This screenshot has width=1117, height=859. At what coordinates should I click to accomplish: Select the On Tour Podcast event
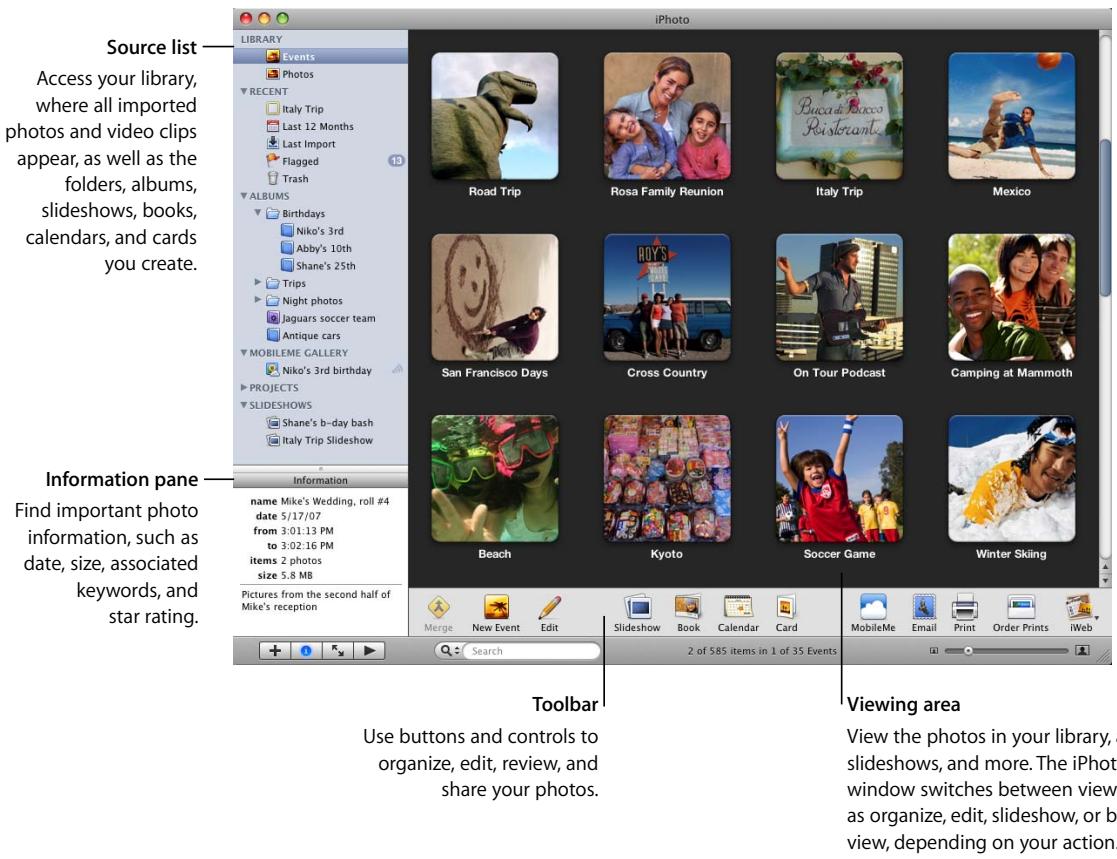tap(839, 297)
